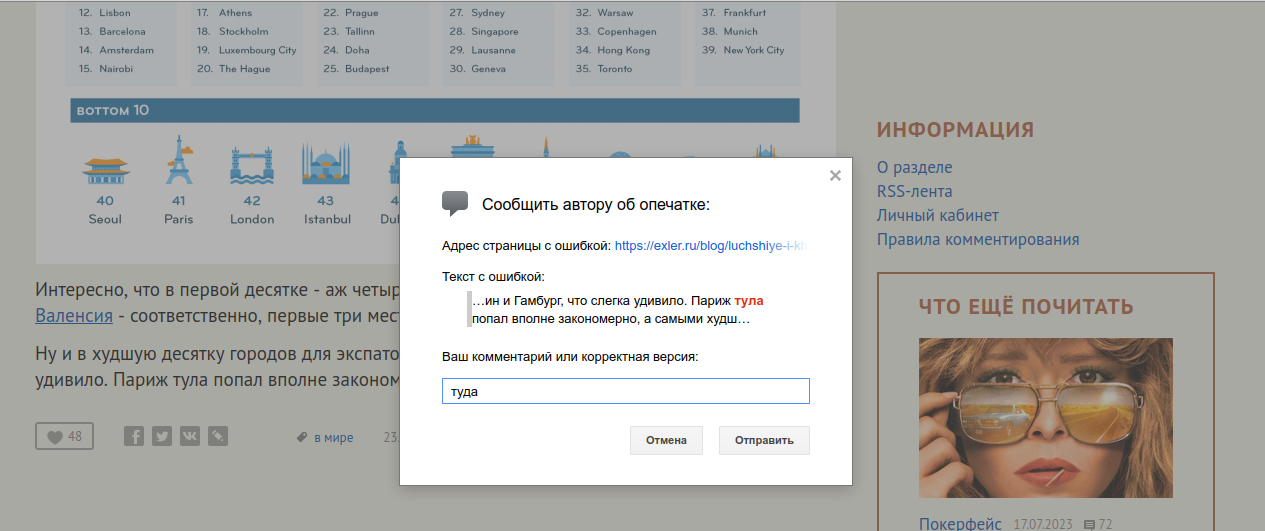Click the LiveJournal pencil share icon

click(217, 436)
